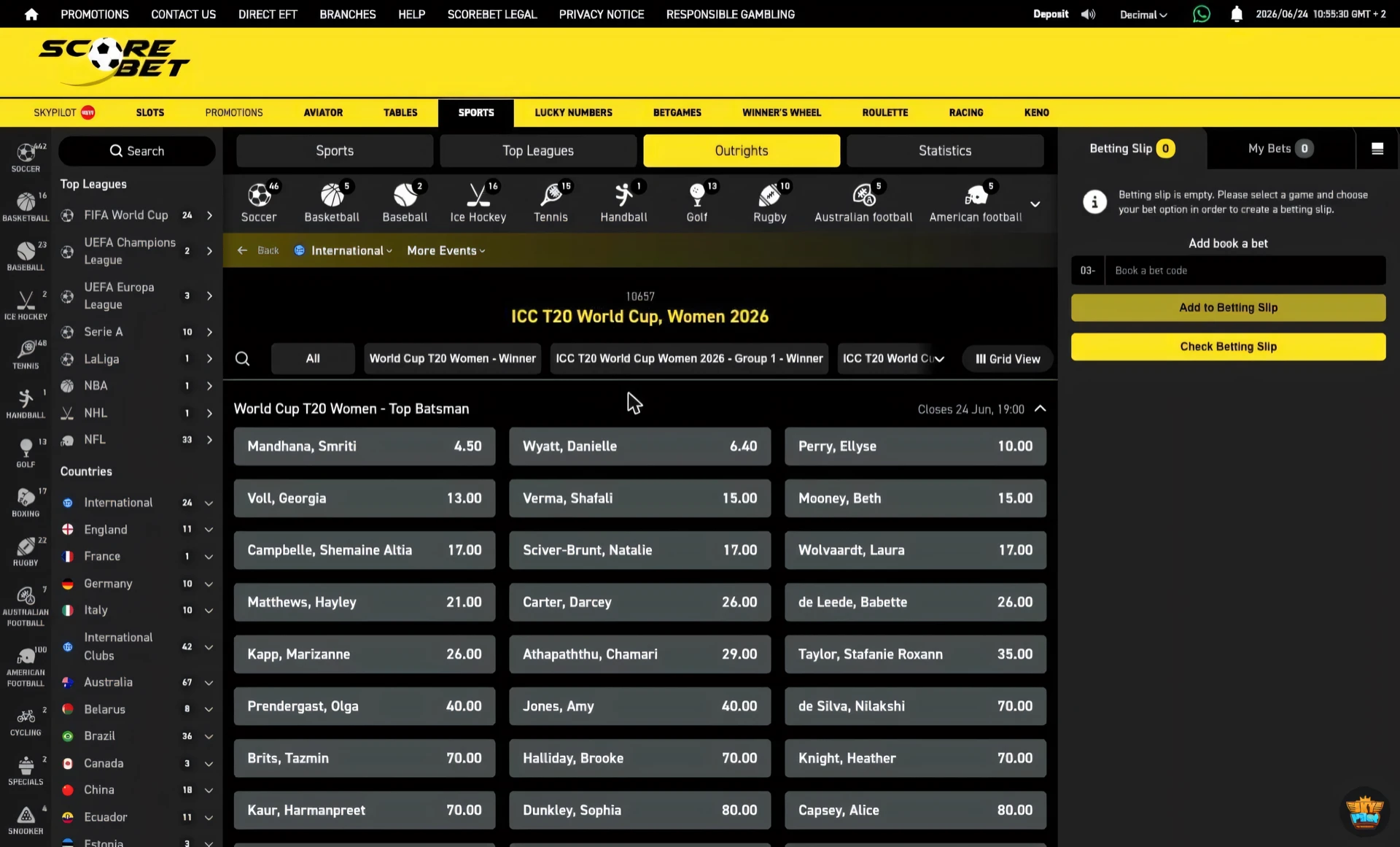Select the All markets filter
This screenshot has width=1400, height=847.
(313, 358)
